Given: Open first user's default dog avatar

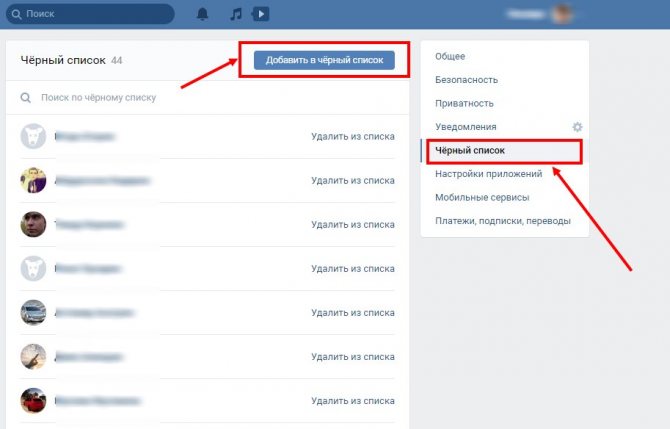Looking at the screenshot, I should click(33, 136).
